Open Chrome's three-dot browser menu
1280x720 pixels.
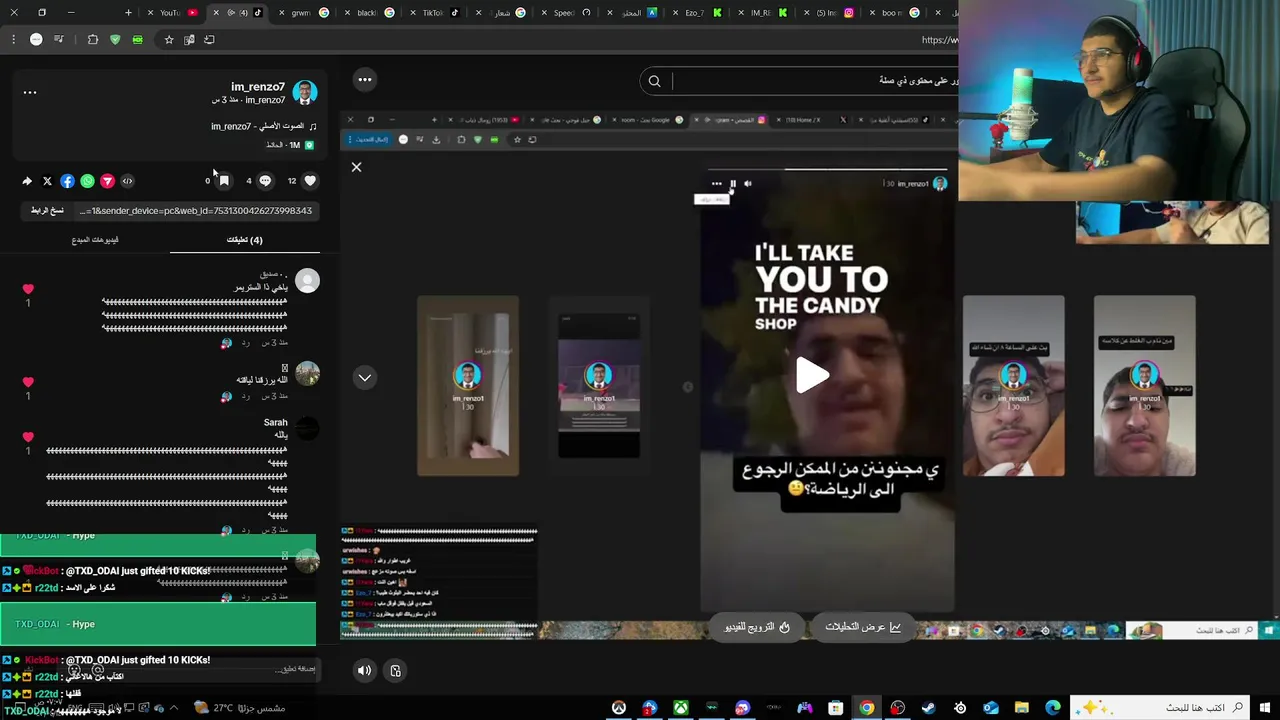tap(13, 40)
